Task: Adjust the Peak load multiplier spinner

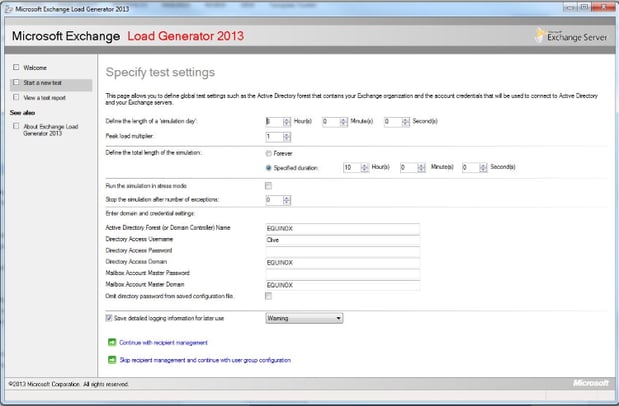Action: pos(287,137)
